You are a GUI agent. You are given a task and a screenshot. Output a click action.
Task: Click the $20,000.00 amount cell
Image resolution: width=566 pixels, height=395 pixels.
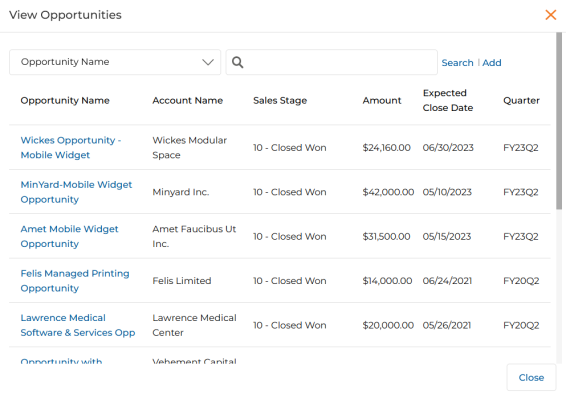coord(388,325)
